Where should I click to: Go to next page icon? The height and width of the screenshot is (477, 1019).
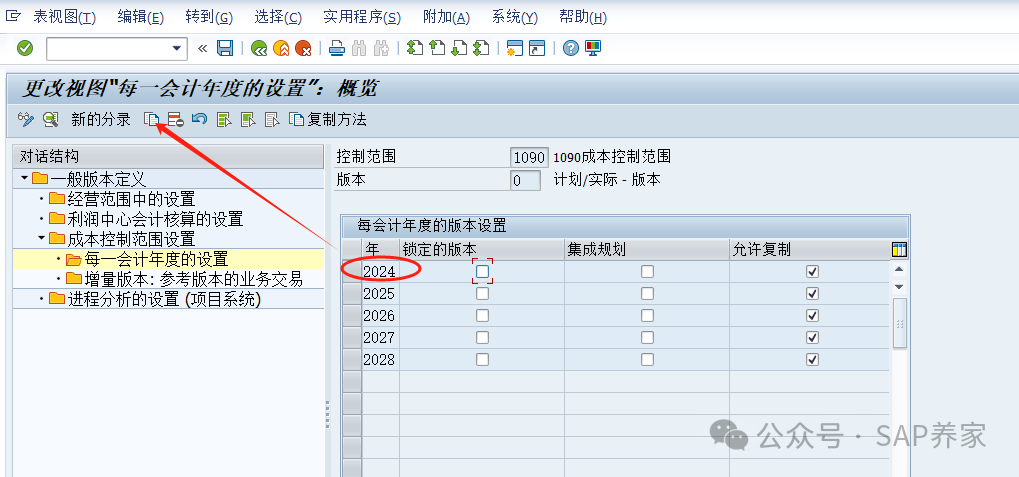click(459, 48)
